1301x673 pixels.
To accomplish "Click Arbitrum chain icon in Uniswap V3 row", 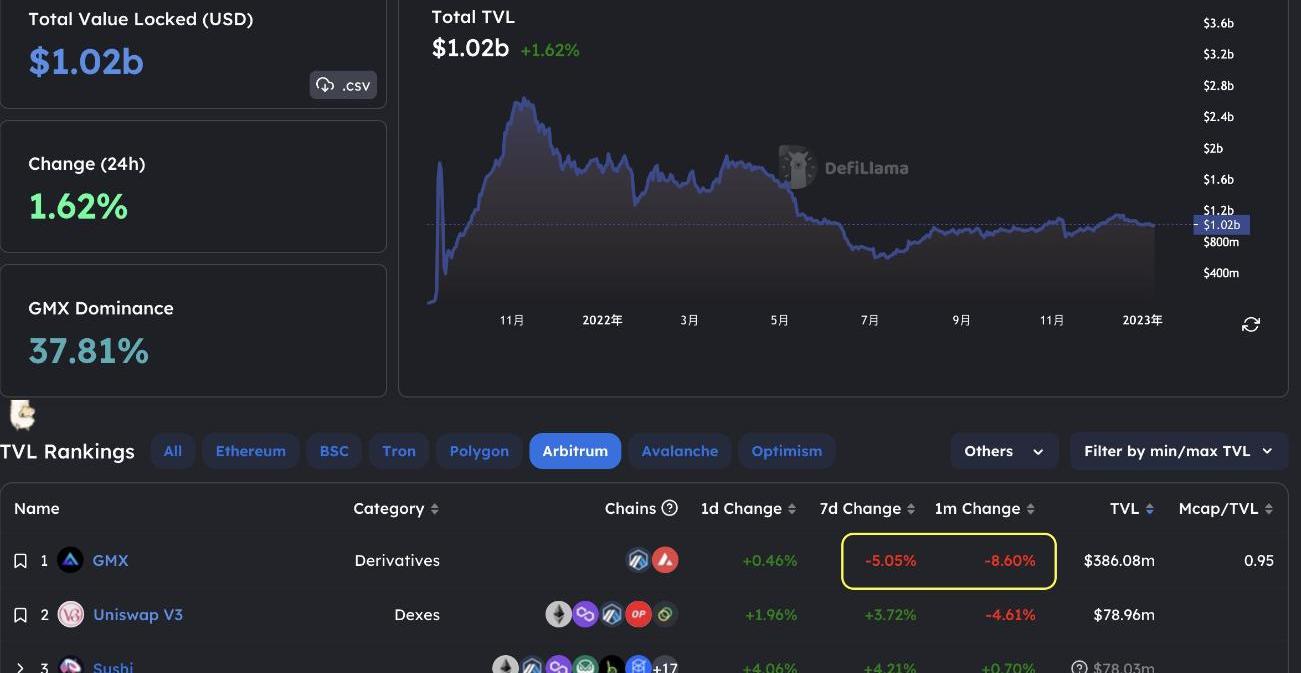I will tap(612, 614).
